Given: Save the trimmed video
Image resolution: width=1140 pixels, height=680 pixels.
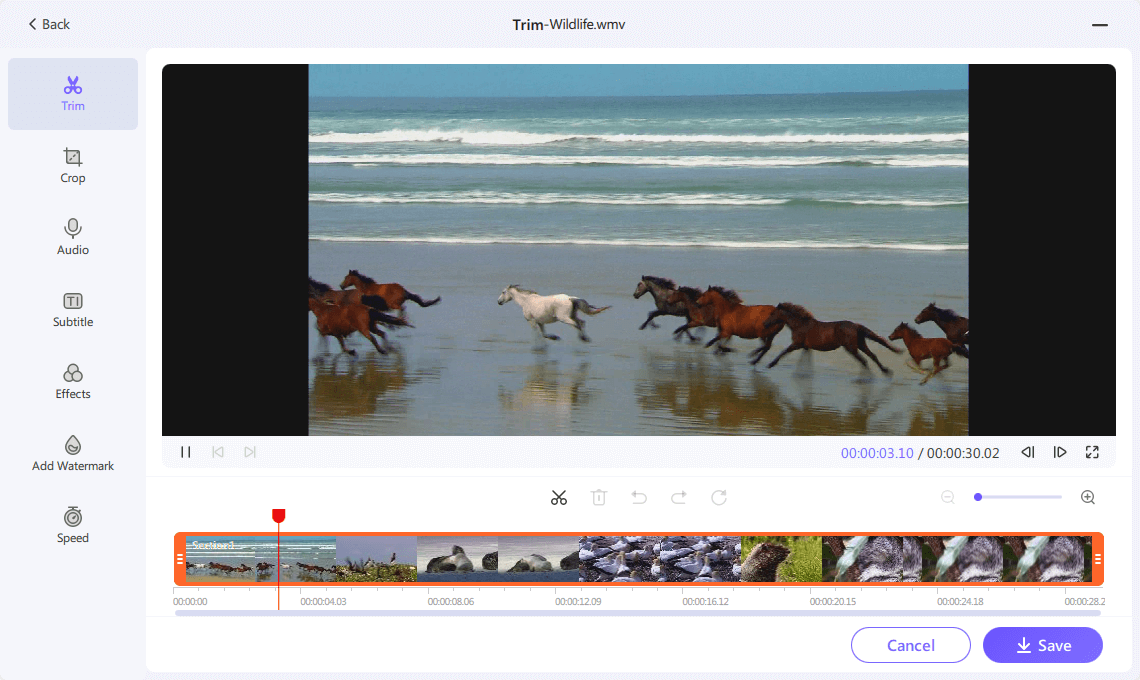Looking at the screenshot, I should (1042, 645).
